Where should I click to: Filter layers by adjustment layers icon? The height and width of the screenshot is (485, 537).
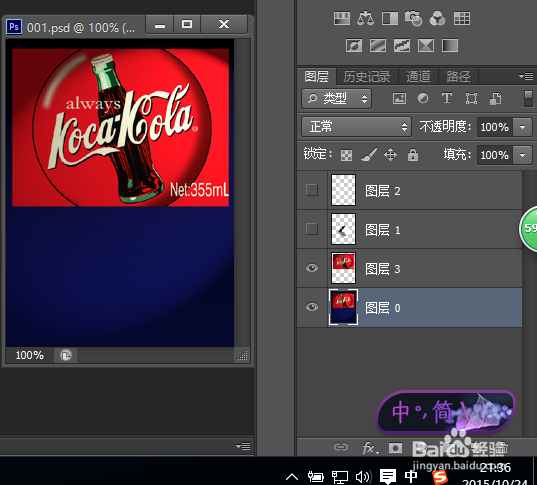423,99
